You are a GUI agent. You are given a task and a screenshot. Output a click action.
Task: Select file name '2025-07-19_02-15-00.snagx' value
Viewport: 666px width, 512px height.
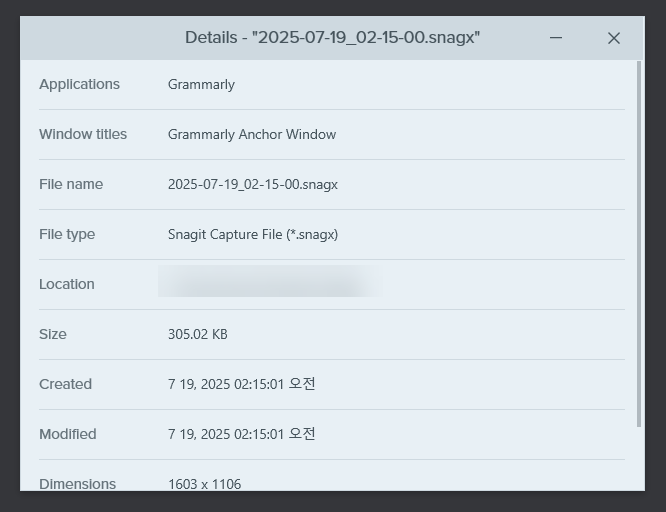(x=253, y=184)
